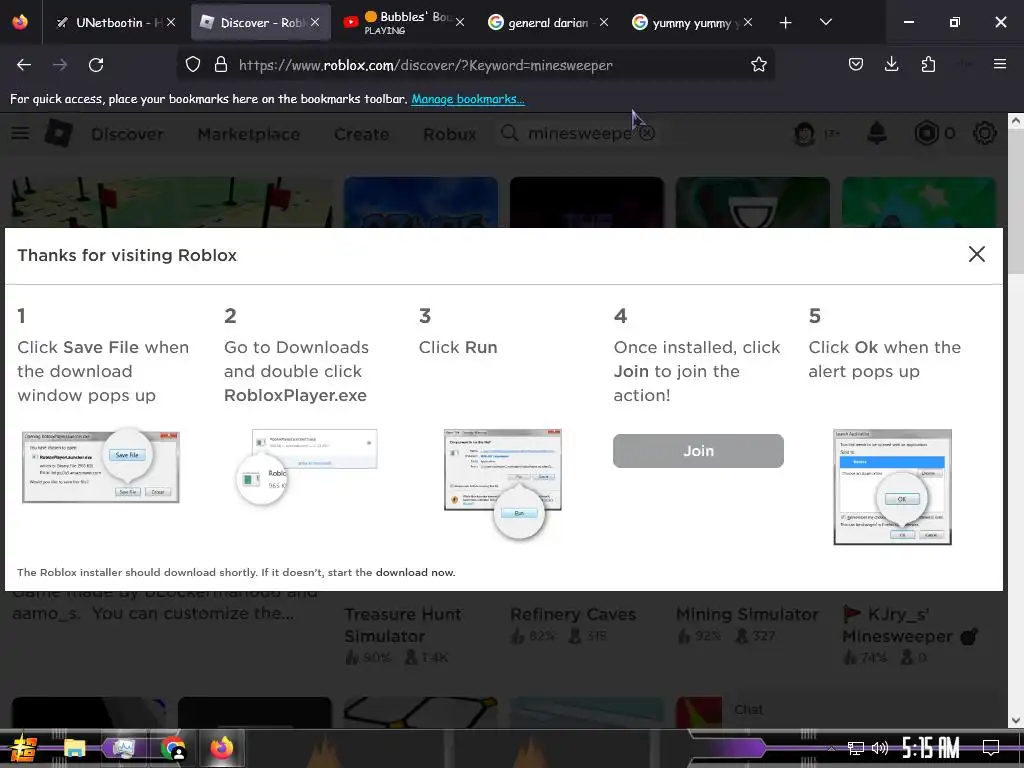Open the Firefox application menu
The image size is (1024, 768).
pyautogui.click(x=1000, y=64)
